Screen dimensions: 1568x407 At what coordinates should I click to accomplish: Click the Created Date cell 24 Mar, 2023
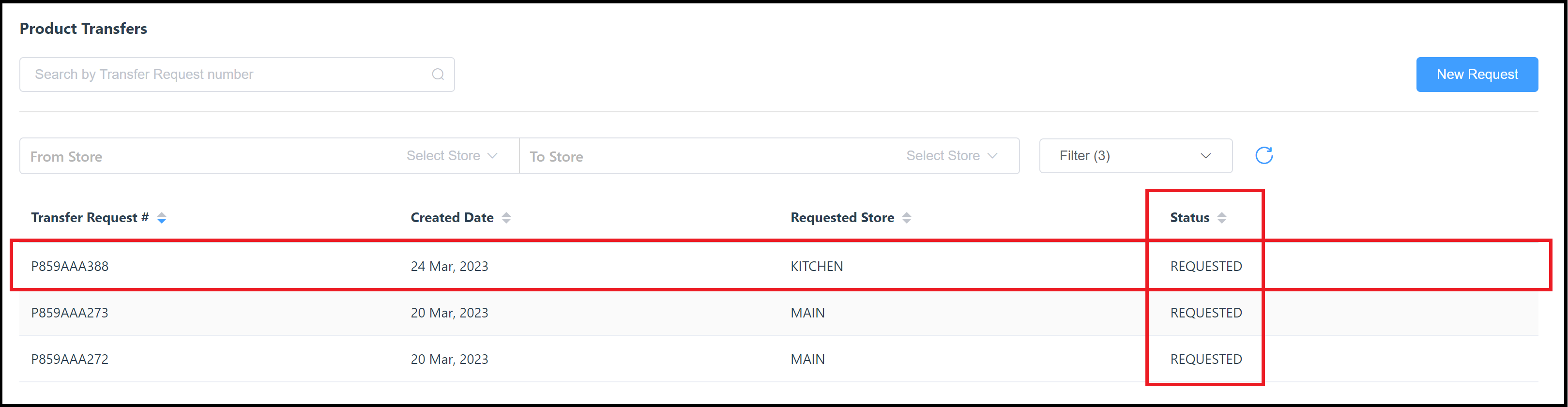pos(449,266)
